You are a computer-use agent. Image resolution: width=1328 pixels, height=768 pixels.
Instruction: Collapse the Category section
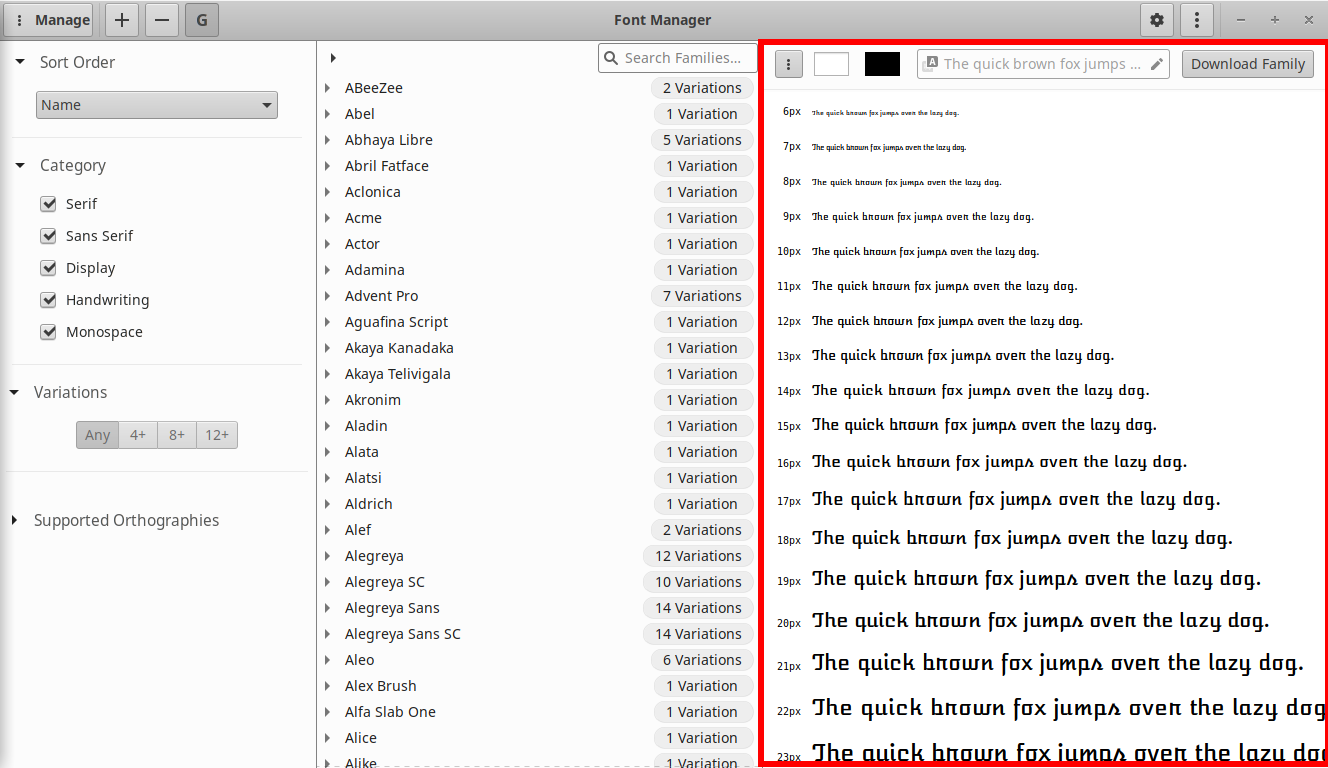tap(20, 165)
